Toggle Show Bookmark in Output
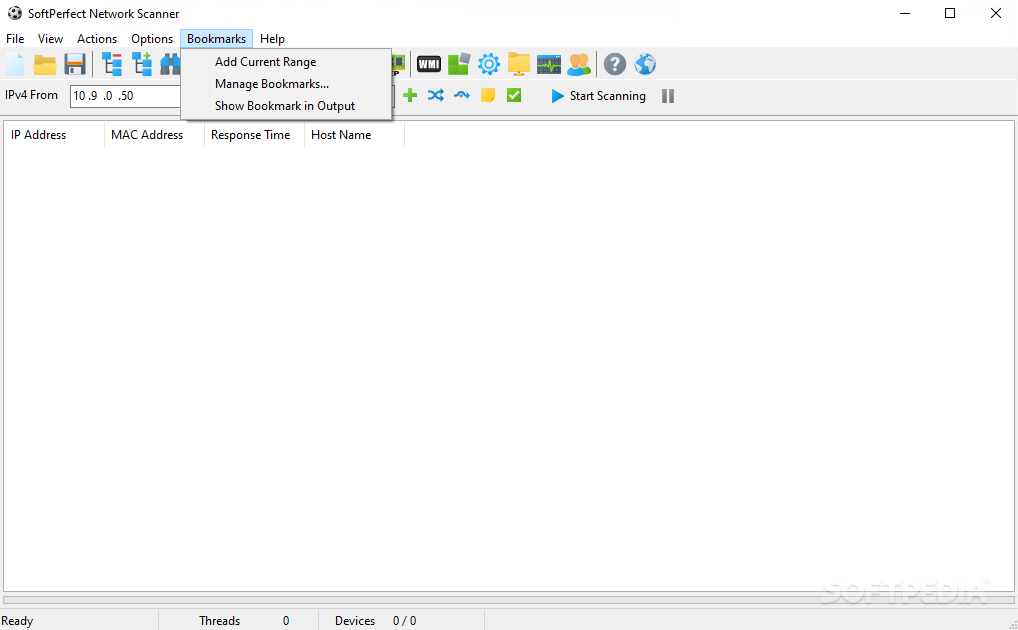The image size is (1018, 630). pos(286,106)
